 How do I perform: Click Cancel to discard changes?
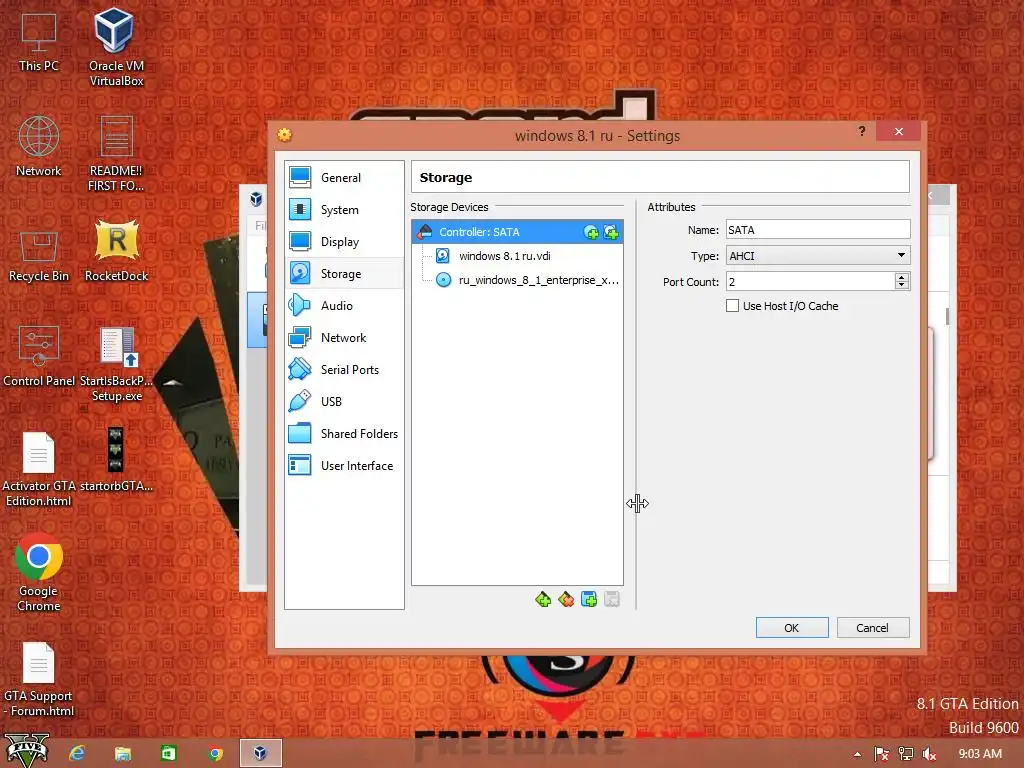point(872,628)
